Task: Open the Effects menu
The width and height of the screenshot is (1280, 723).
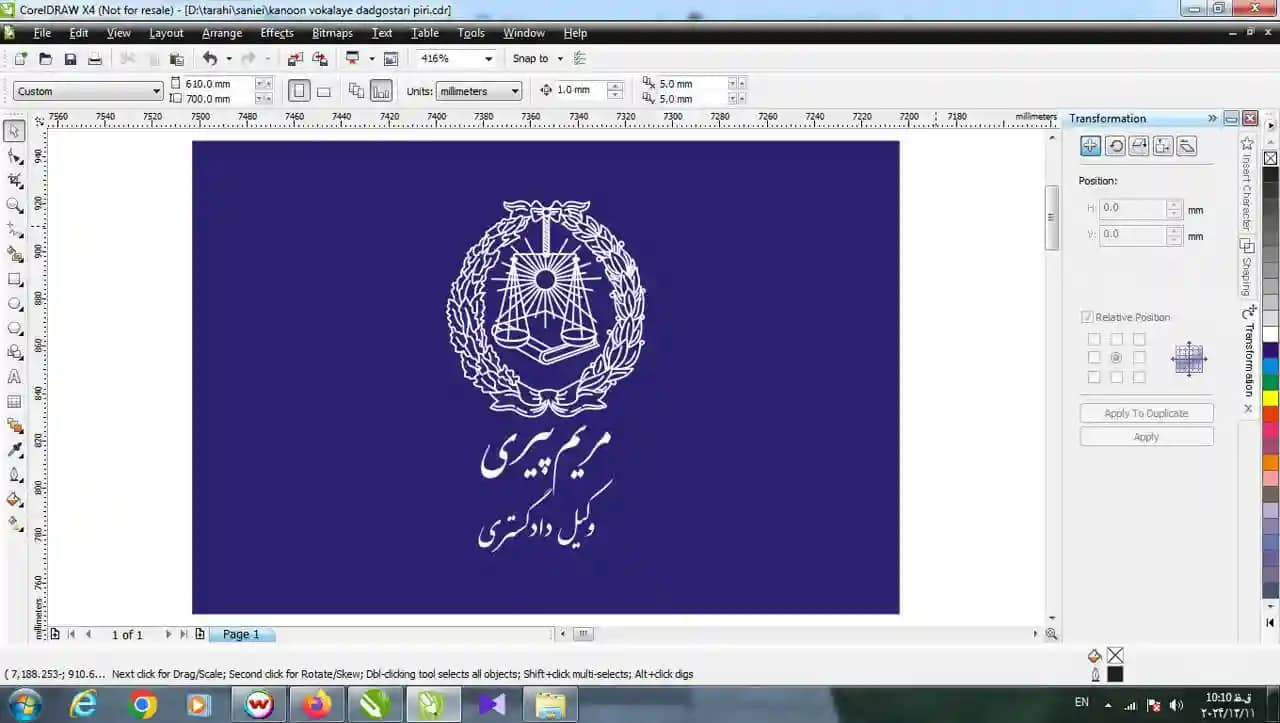Action: click(x=277, y=33)
